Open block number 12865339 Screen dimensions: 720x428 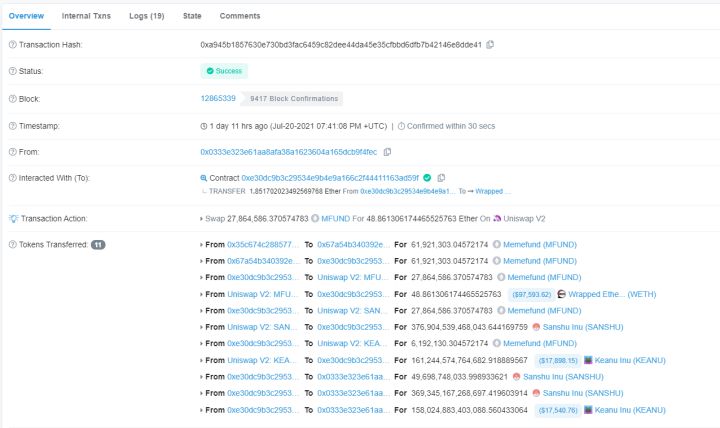click(x=218, y=98)
